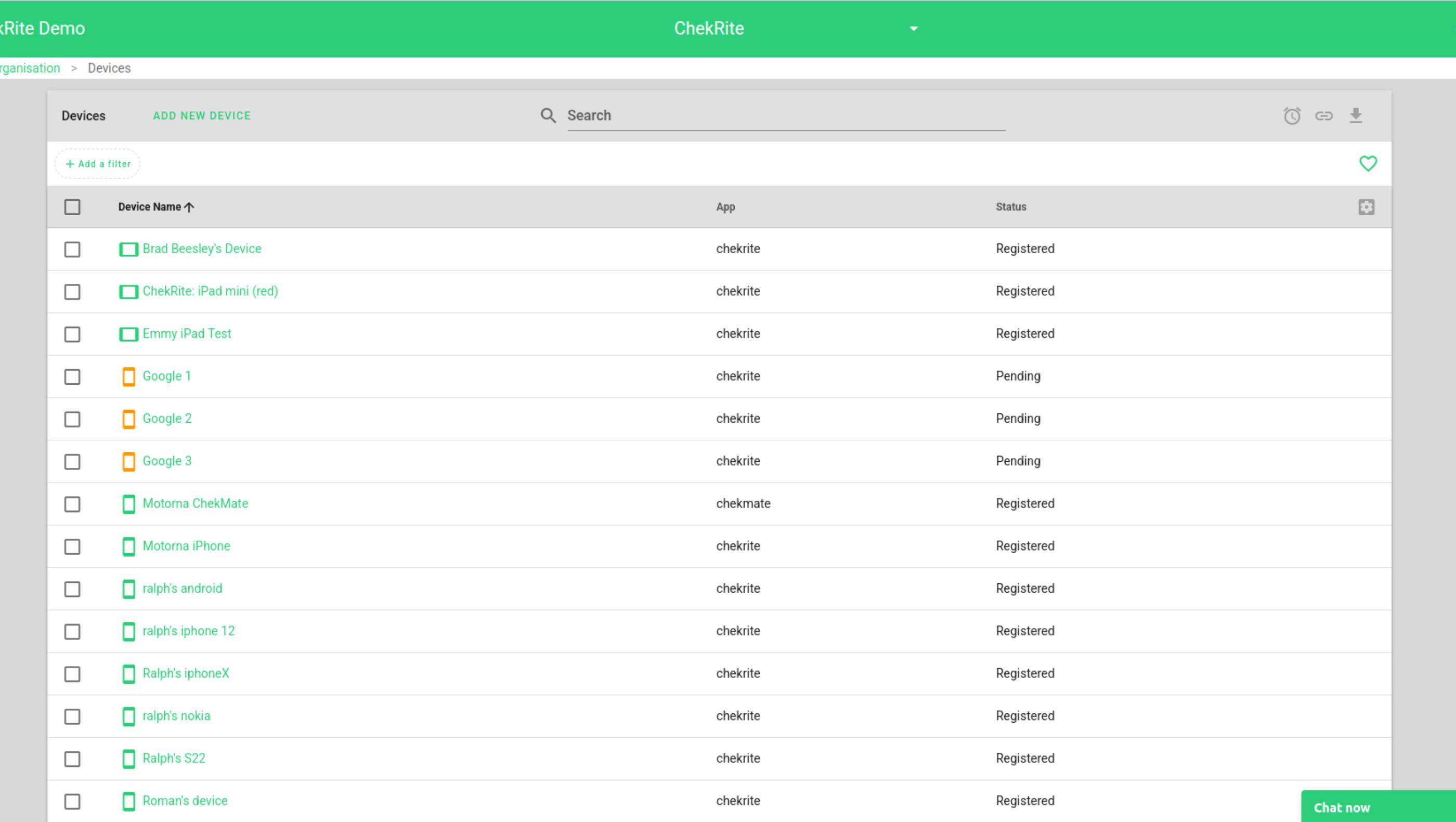Click the alarm clock icon in toolbar

click(x=1292, y=116)
